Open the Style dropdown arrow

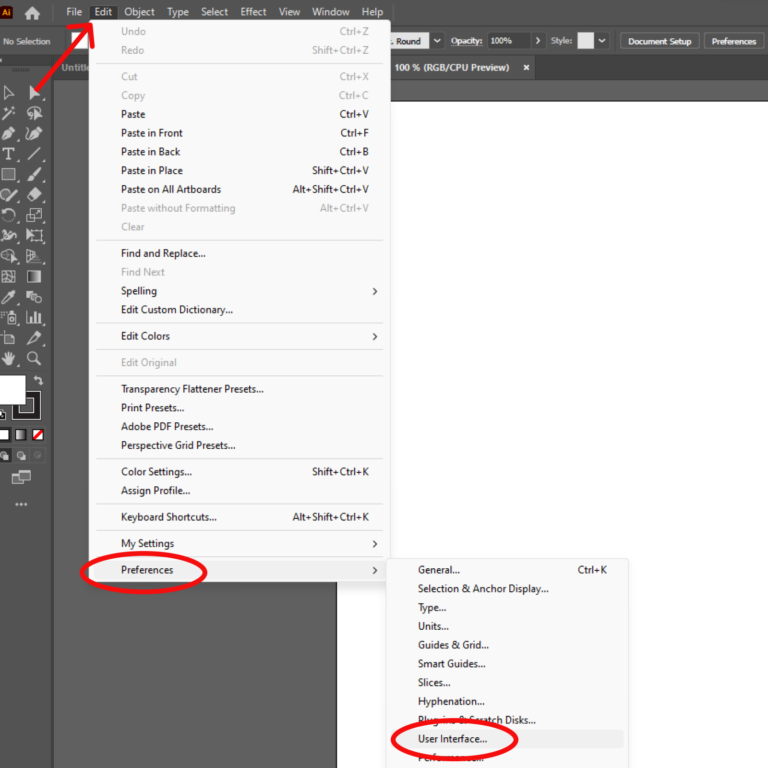(602, 41)
